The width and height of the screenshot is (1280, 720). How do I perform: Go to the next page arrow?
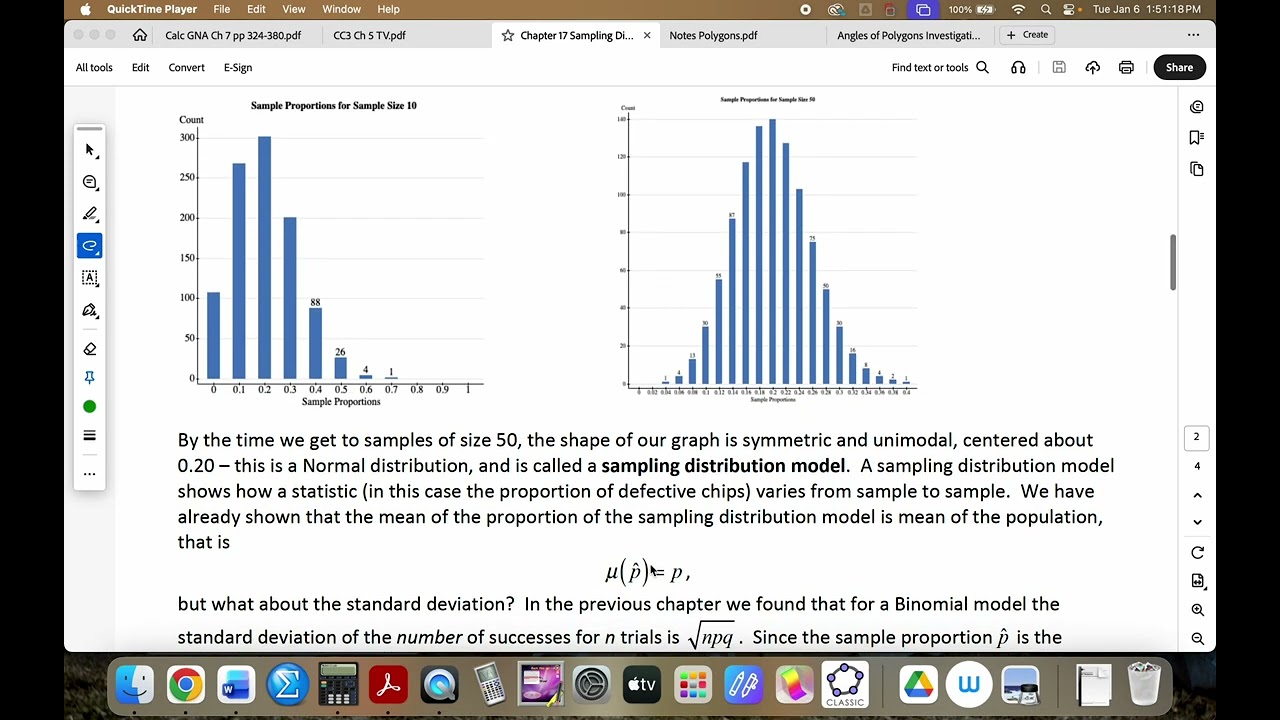click(1197, 522)
